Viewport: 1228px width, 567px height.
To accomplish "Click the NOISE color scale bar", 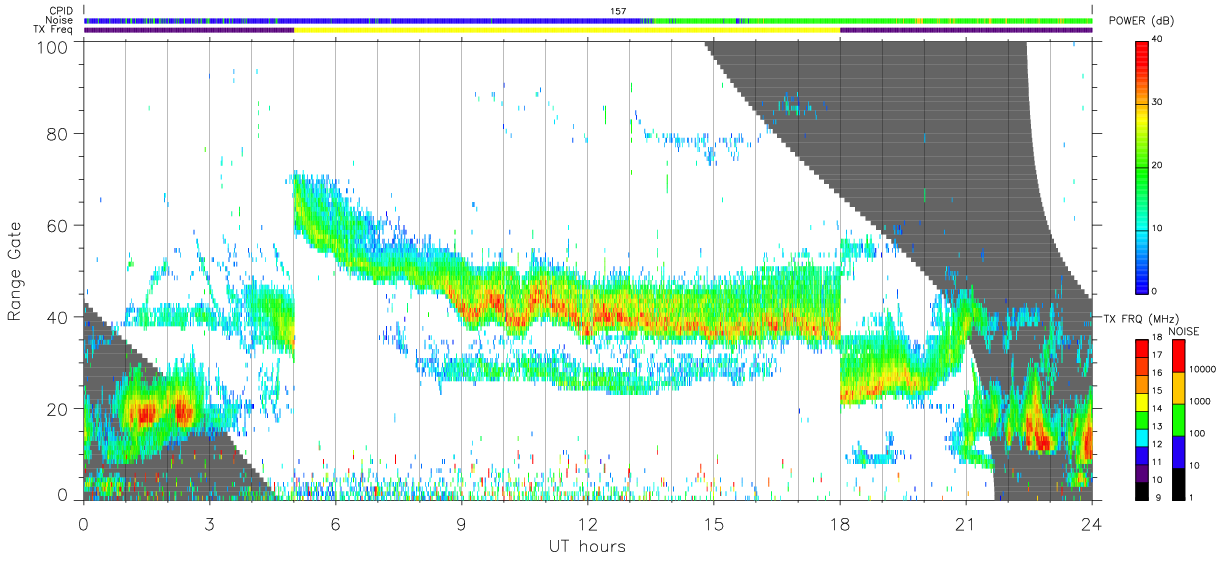I will (x=1178, y=418).
